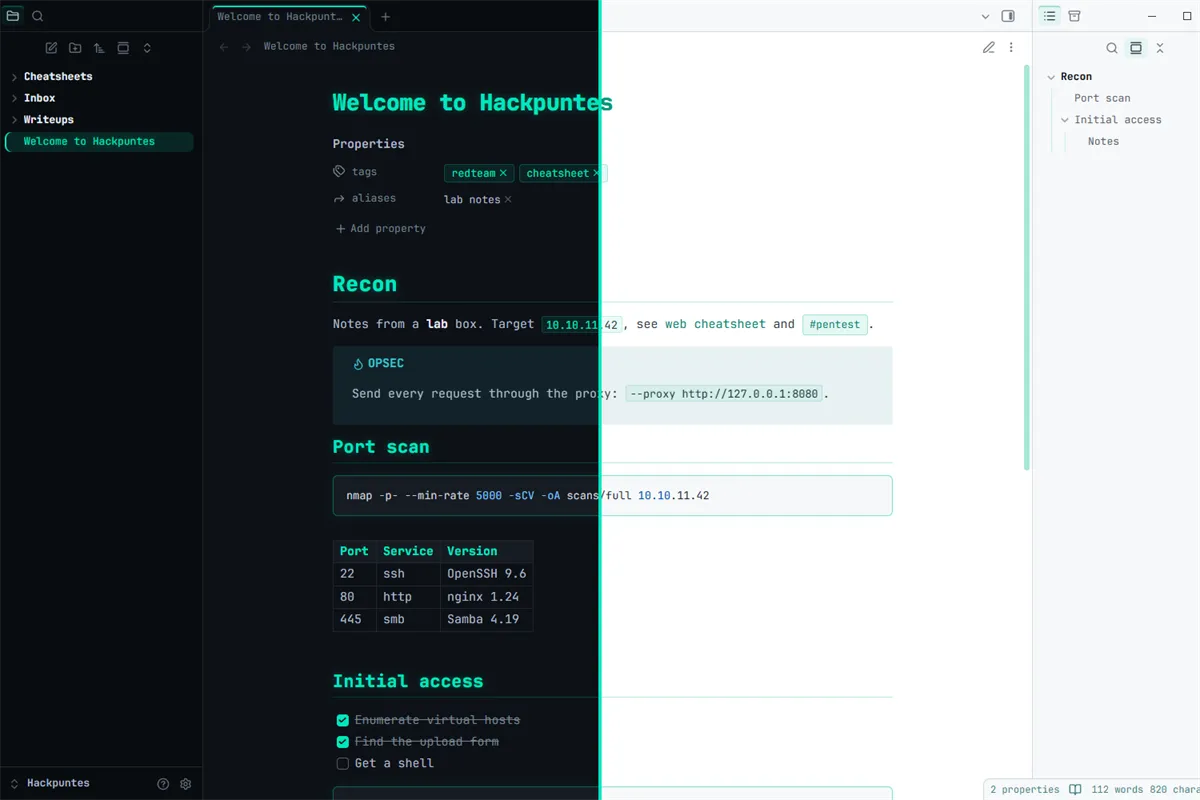The width and height of the screenshot is (1200, 800).
Task: Toggle the right sidebar panel
Action: pos(1008,17)
